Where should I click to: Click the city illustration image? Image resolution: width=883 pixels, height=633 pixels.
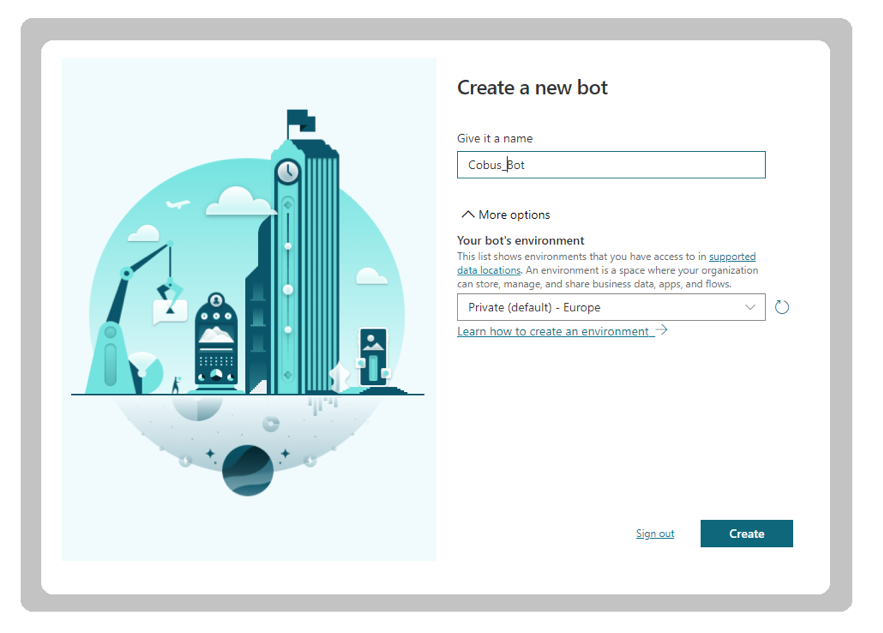click(x=249, y=309)
